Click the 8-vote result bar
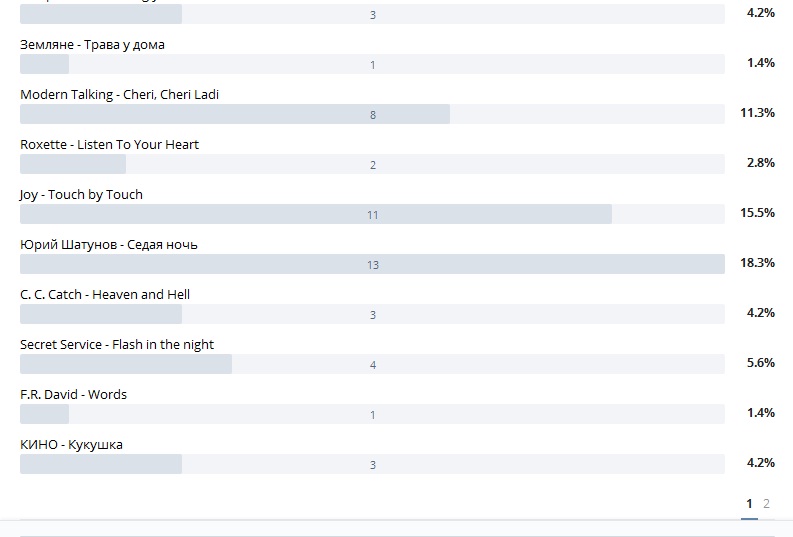This screenshot has height=537, width=793. [x=372, y=114]
